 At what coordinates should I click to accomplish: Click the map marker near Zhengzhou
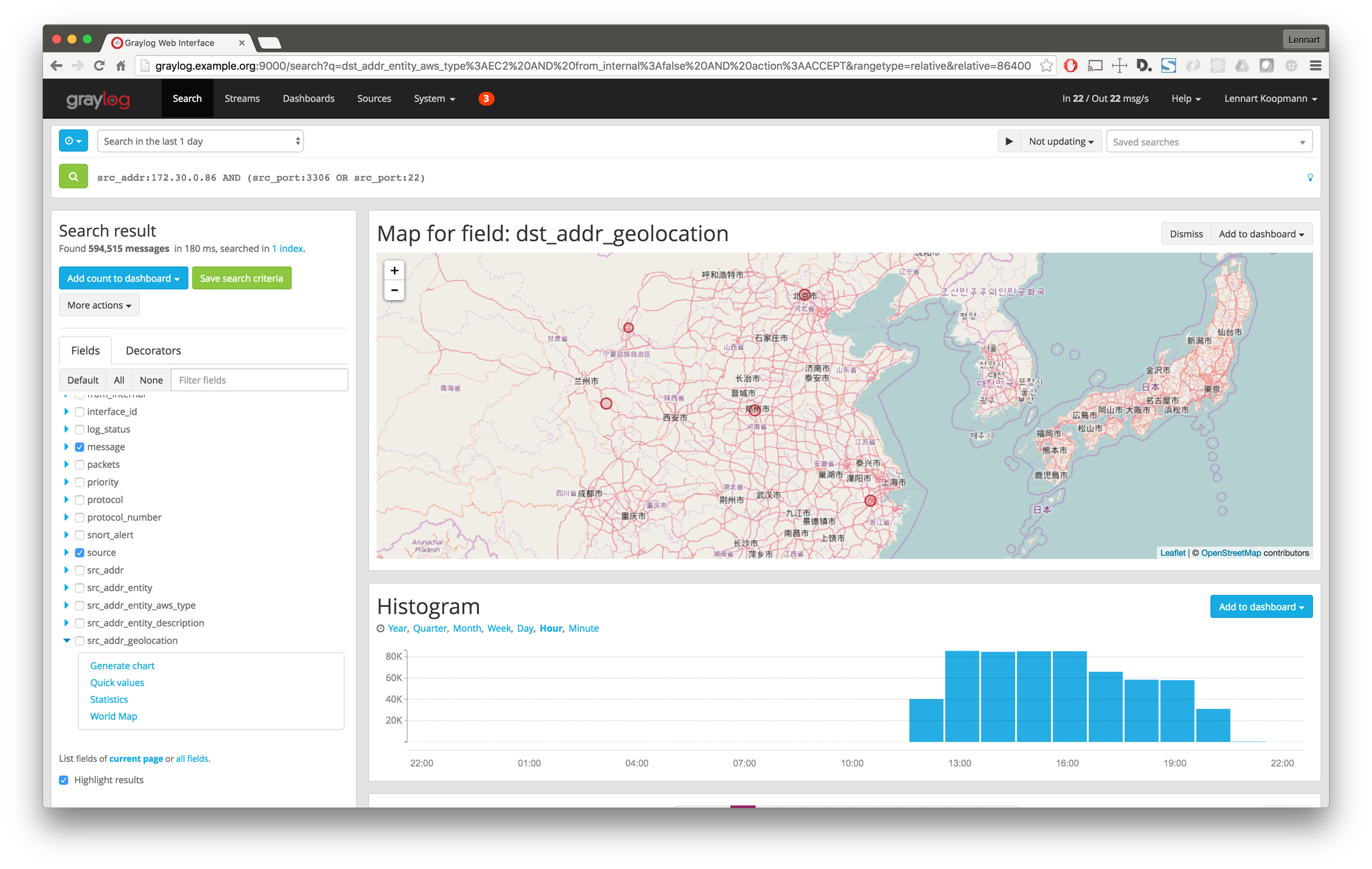point(754,409)
